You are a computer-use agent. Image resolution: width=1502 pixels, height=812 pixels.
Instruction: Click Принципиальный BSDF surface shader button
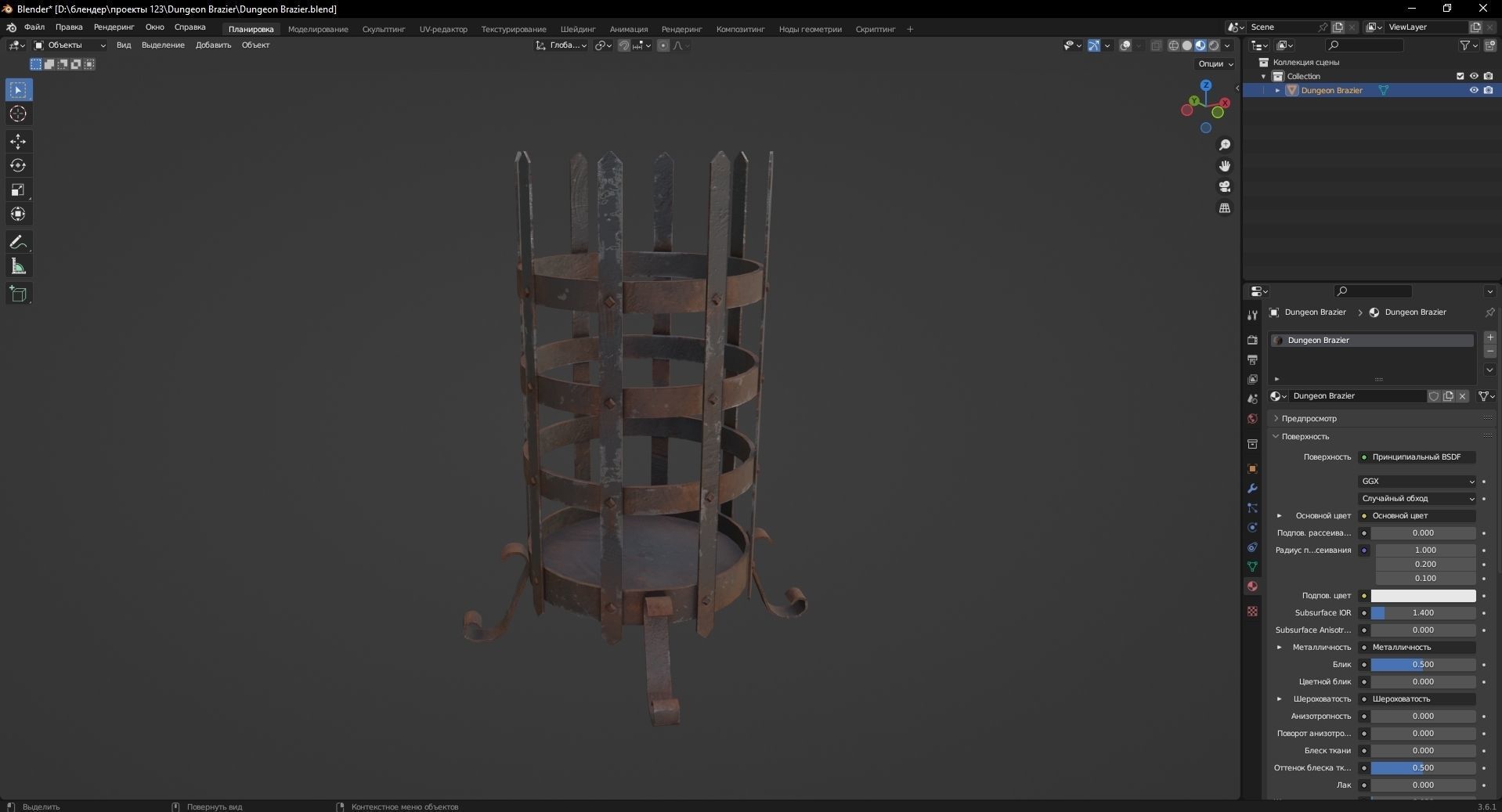pos(1417,457)
